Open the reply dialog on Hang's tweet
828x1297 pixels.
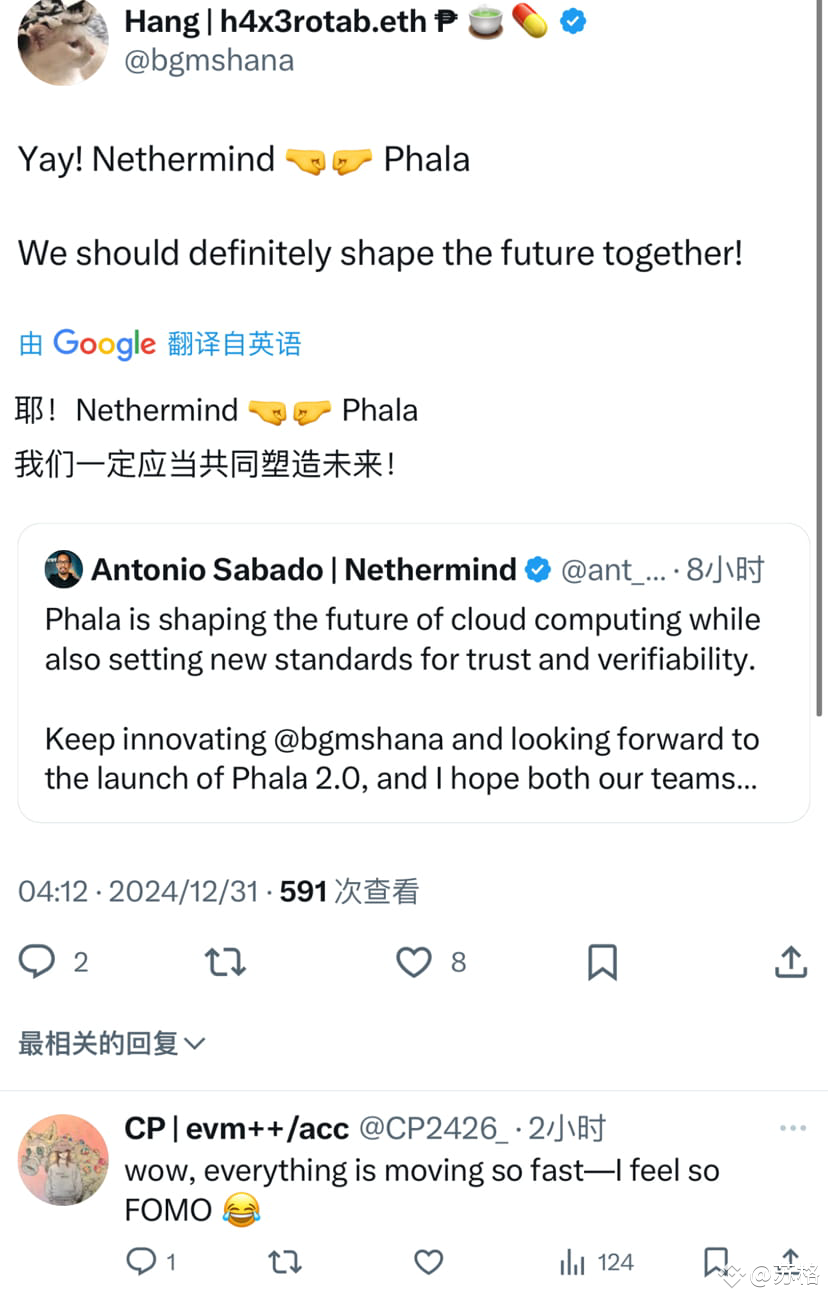pos(37,961)
